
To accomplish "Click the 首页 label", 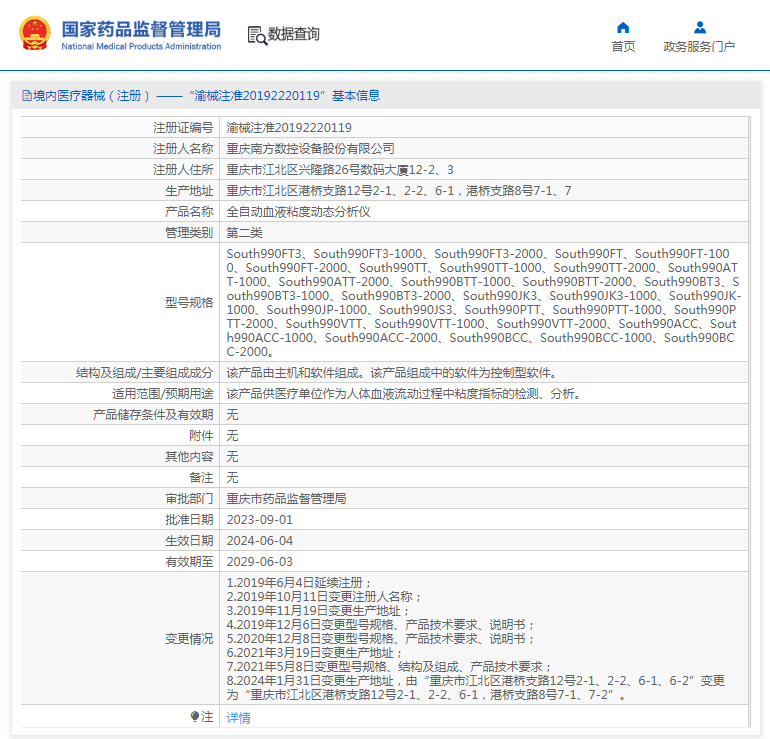I will click(x=623, y=47).
